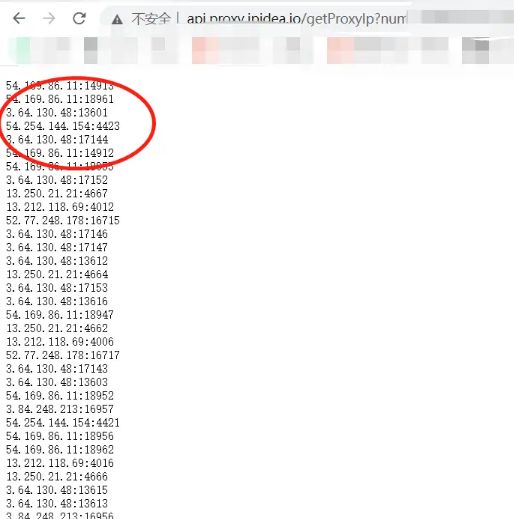Click proxy entry 54.169.86.11:14912
The width and height of the screenshot is (514, 519).
(x=60, y=153)
